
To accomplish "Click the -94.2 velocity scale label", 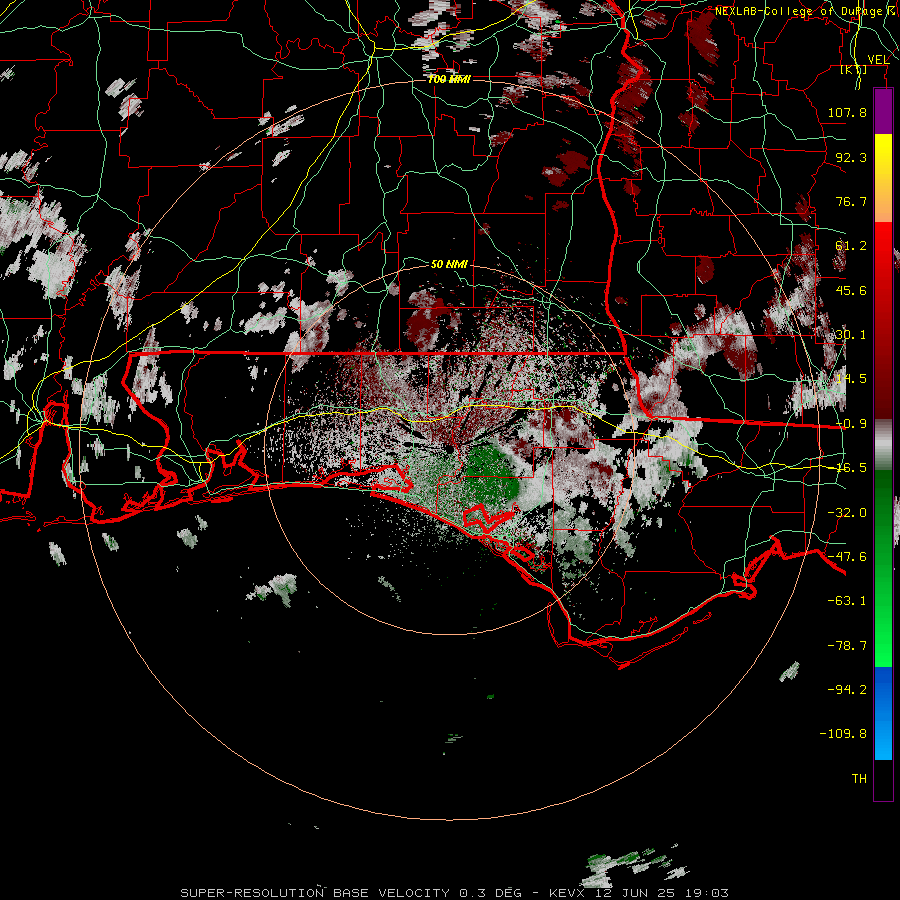I will coord(847,690).
